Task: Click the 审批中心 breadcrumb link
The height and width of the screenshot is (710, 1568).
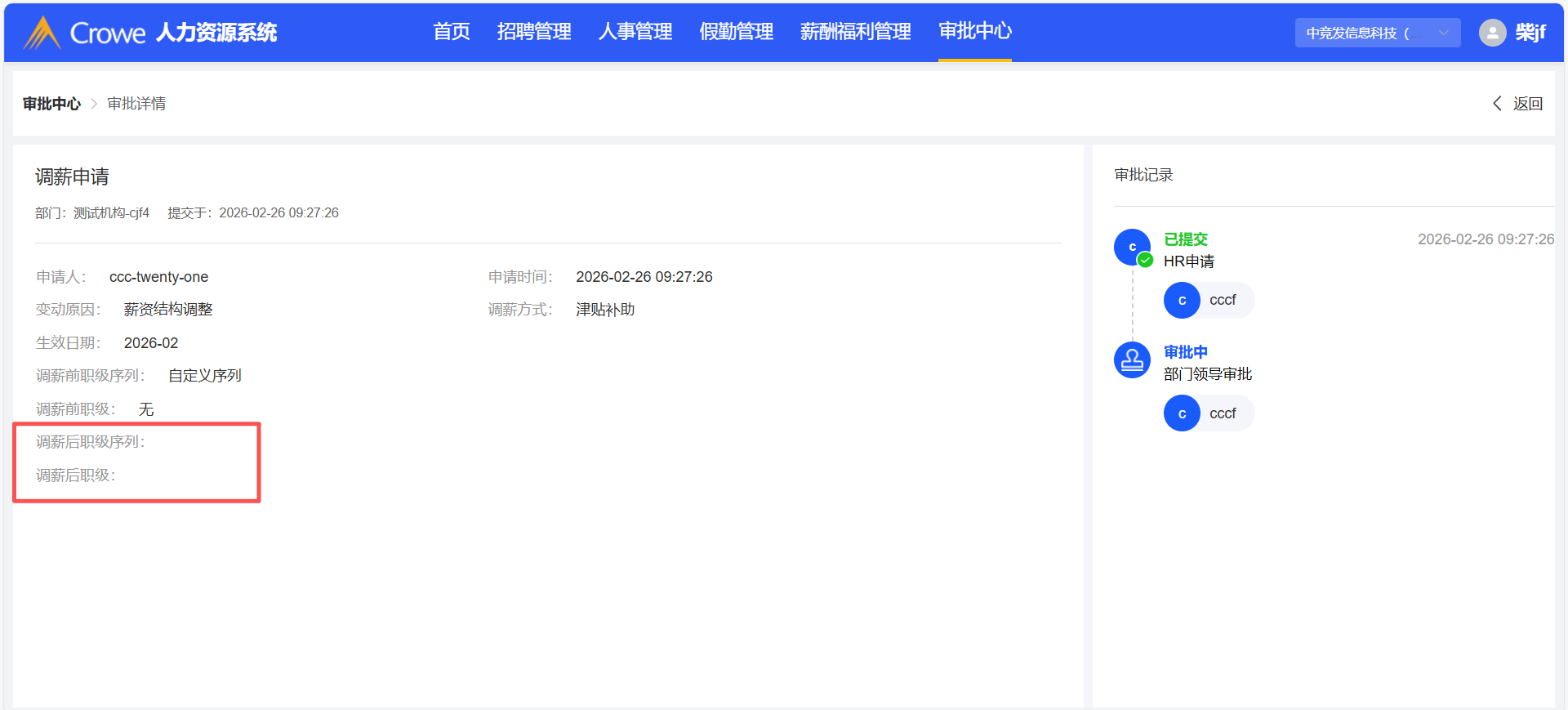Action: [51, 104]
